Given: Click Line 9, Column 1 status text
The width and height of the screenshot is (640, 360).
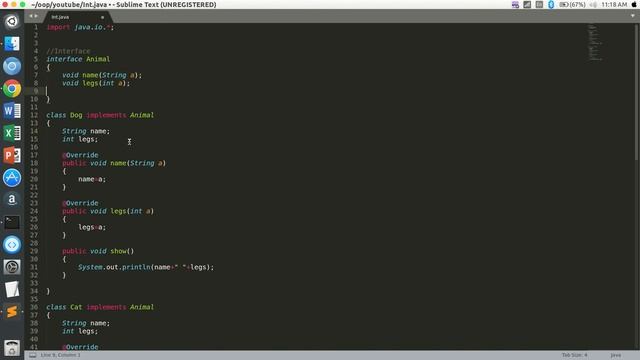Looking at the screenshot, I should point(60,355).
